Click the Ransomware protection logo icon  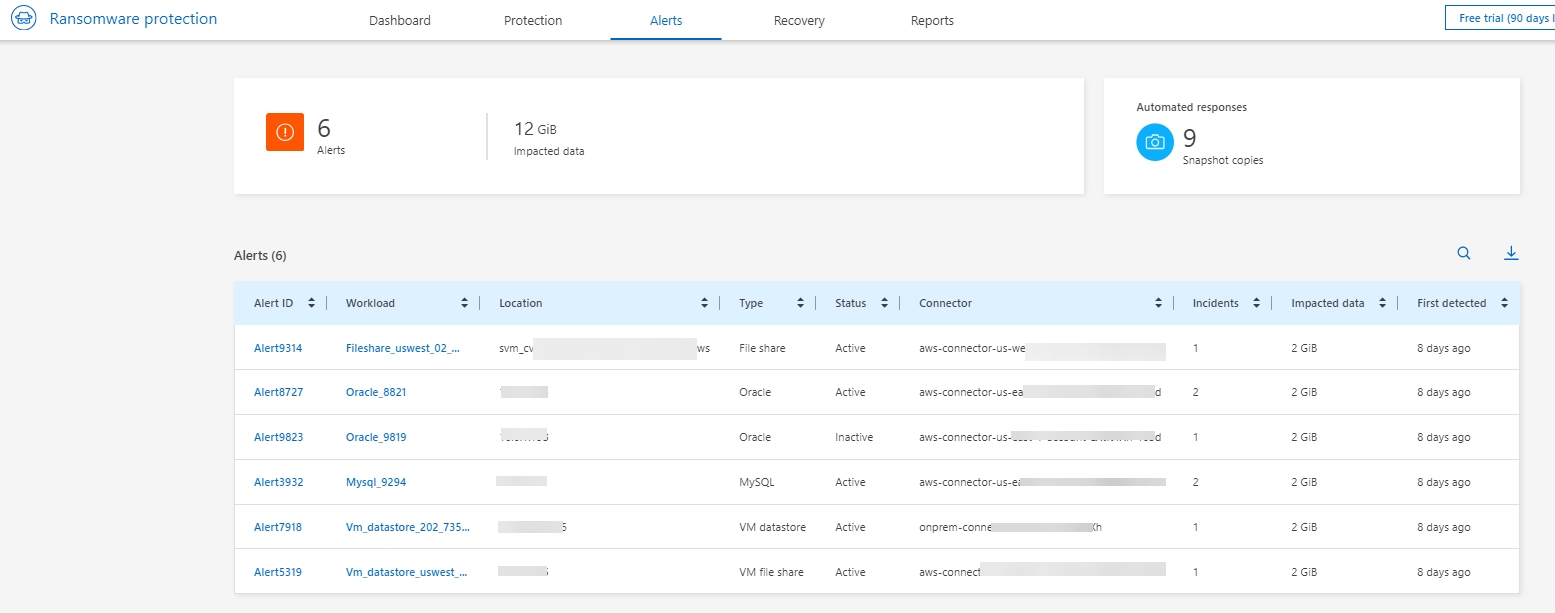point(24,19)
